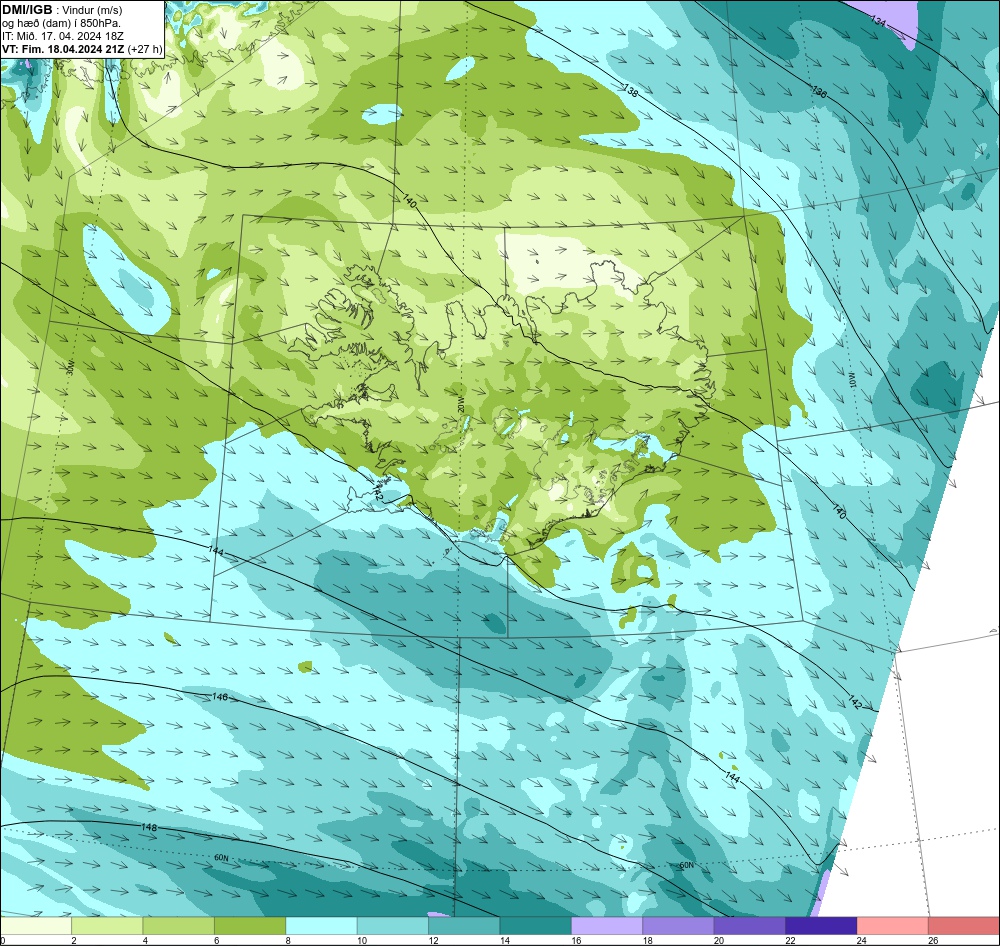
Task: Click the legend tick value "14"
Action: coord(504,940)
